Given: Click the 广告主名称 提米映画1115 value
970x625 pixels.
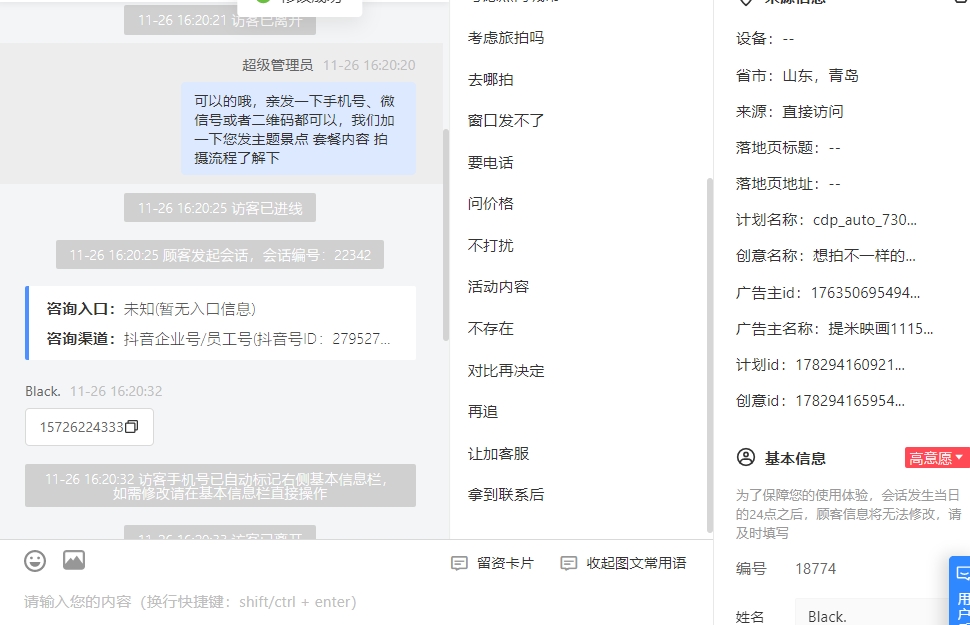Looking at the screenshot, I should click(880, 329).
